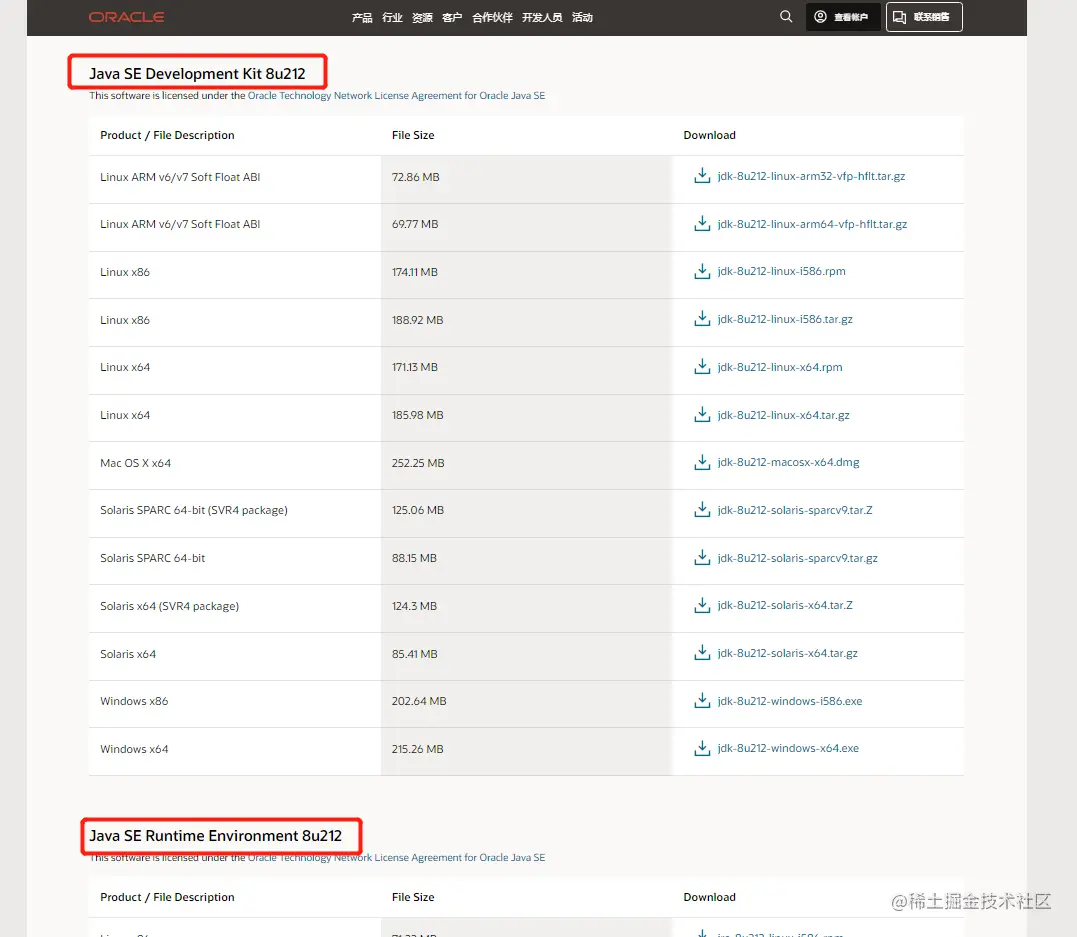Download jdk-8u212-solaris-x64.tar.Z link
This screenshot has height=937, width=1077.
pyautogui.click(x=785, y=605)
